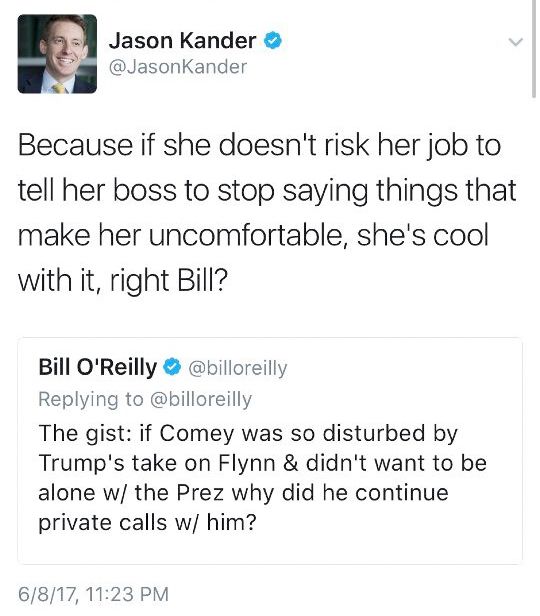Click the vertical scrollbar at the right edge

tap(534, 48)
